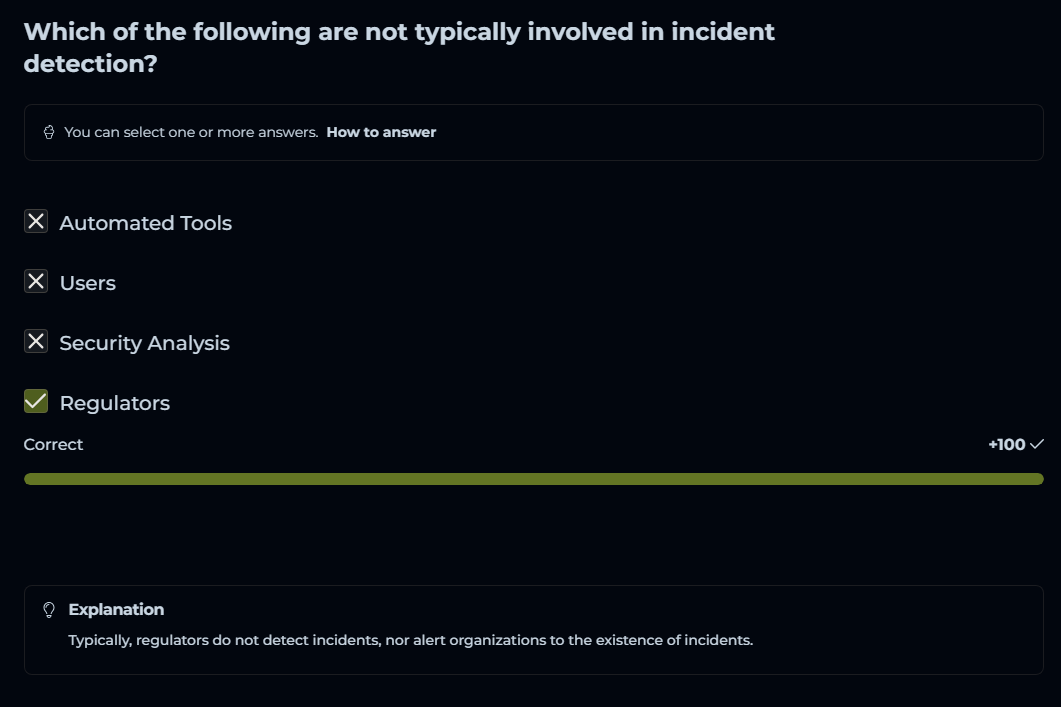Click the 'Correct' result label
This screenshot has width=1061, height=707.
pyautogui.click(x=54, y=444)
